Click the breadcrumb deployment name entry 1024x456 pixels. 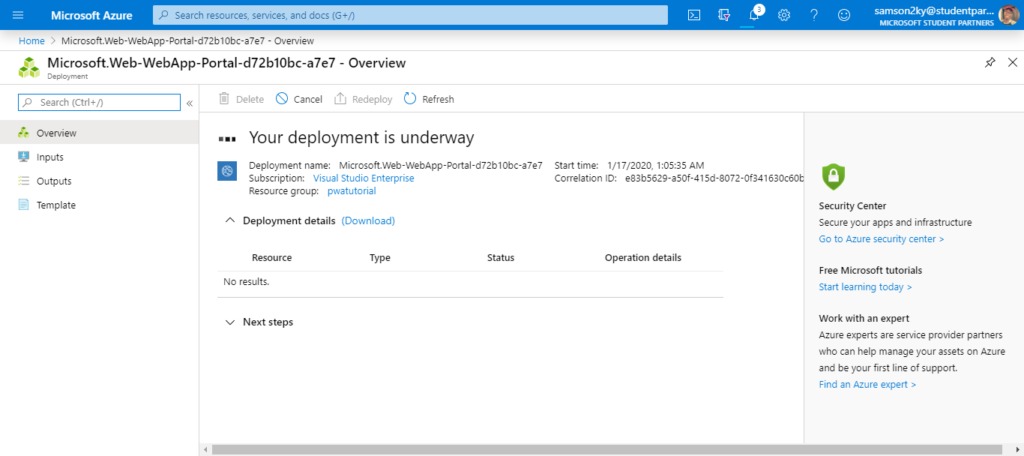(x=187, y=41)
